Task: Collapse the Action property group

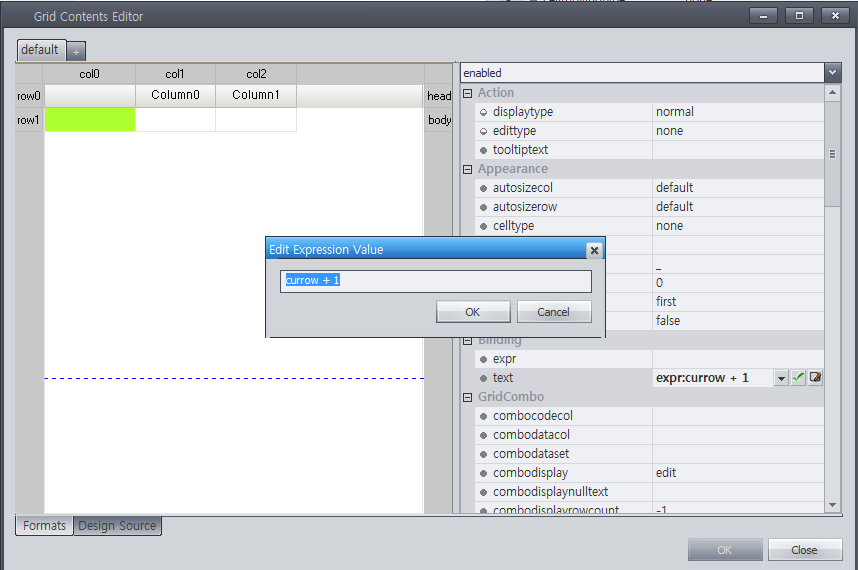Action: coord(467,93)
